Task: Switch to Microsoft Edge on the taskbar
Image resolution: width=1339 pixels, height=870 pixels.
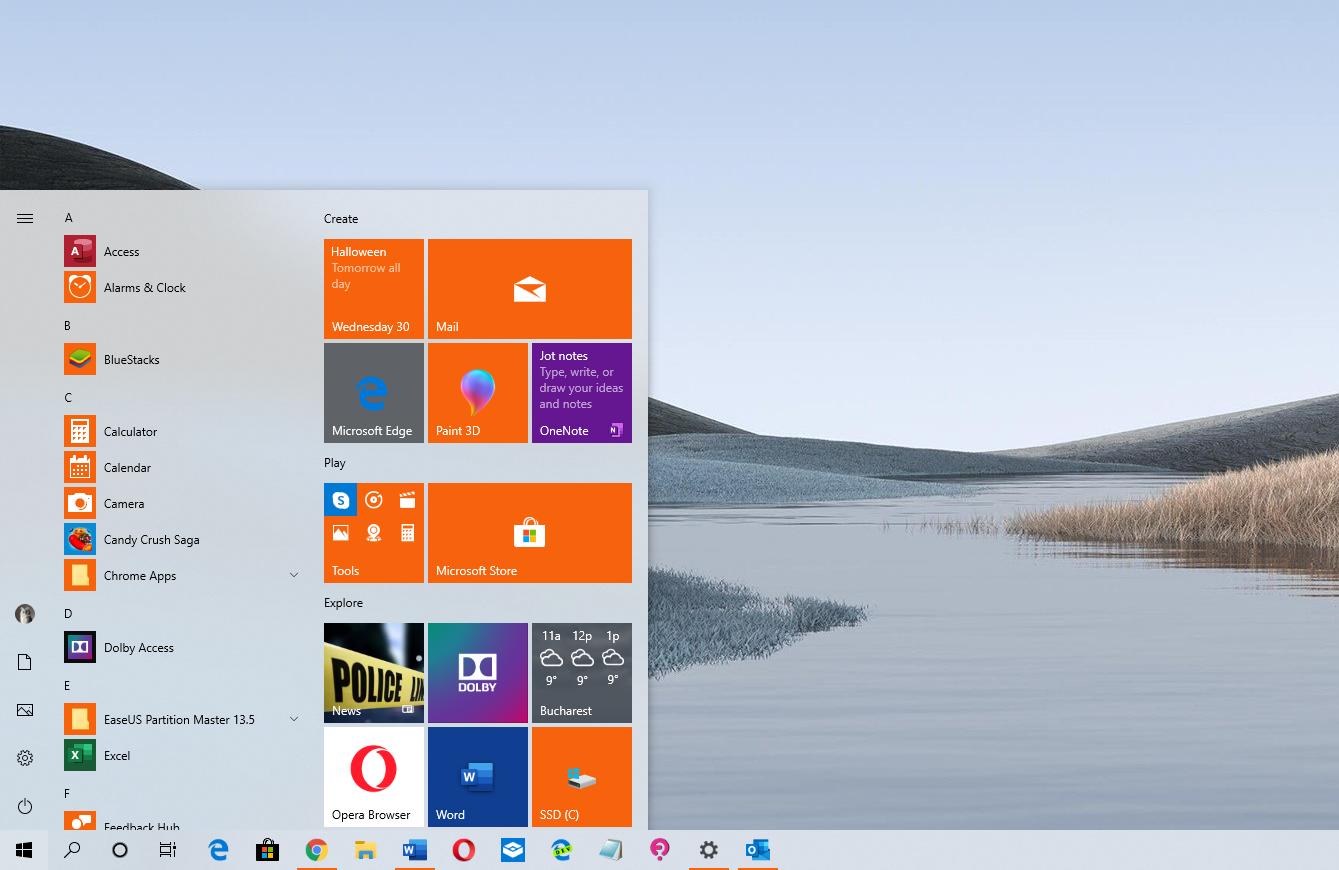Action: pos(218,850)
